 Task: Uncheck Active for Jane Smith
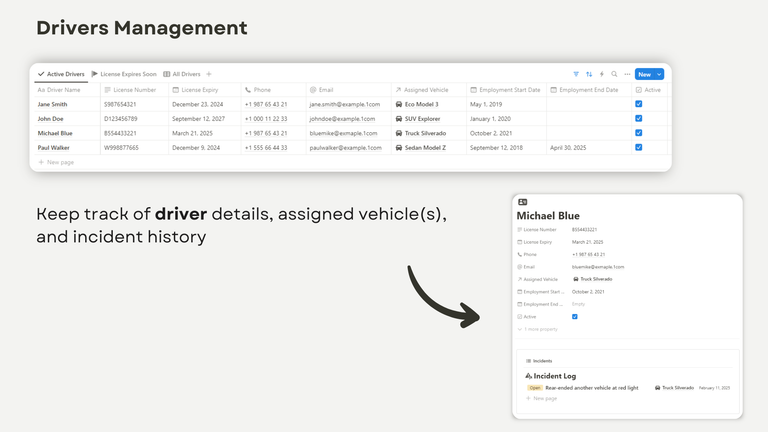pyautogui.click(x=639, y=104)
